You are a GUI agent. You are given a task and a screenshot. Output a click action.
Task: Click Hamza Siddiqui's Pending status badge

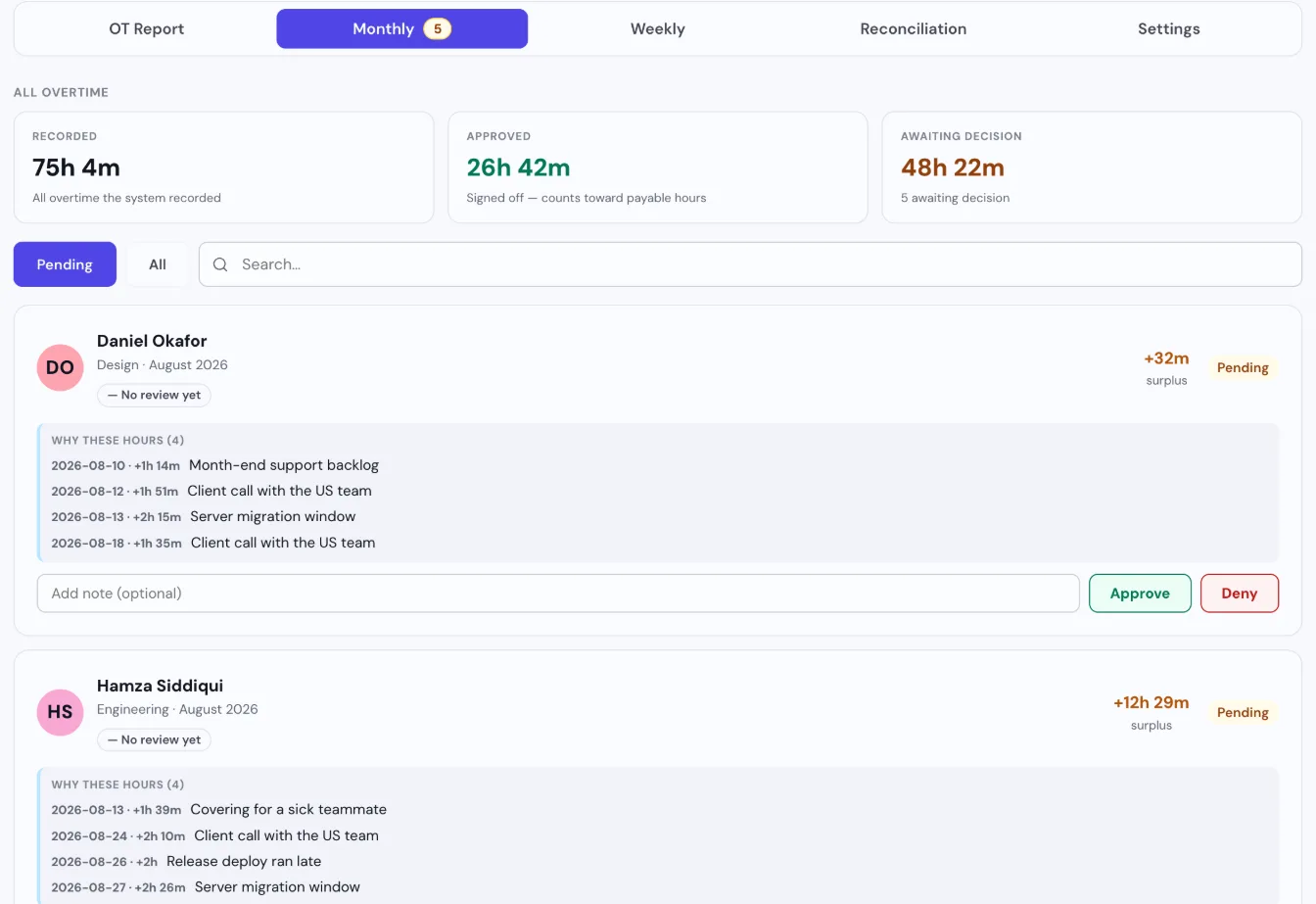(1243, 713)
